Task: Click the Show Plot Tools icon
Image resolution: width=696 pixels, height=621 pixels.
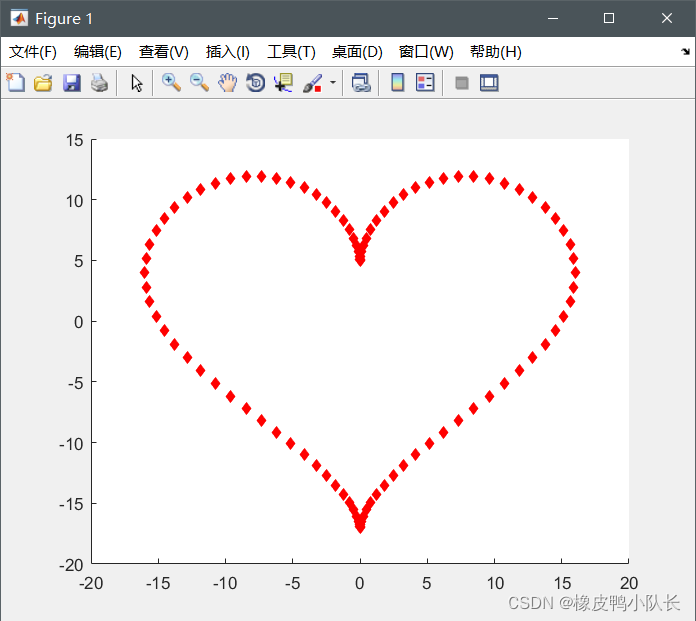Action: pyautogui.click(x=489, y=83)
